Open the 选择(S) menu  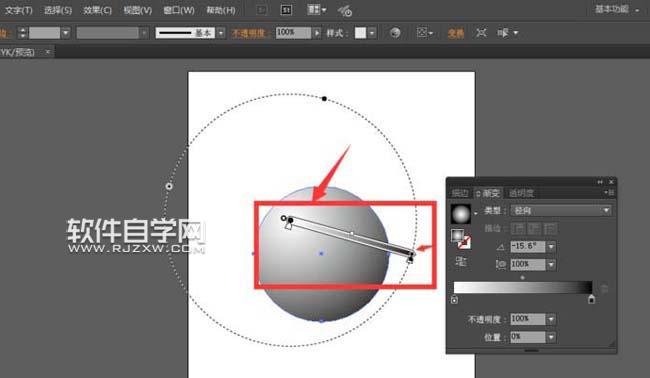[x=58, y=10]
